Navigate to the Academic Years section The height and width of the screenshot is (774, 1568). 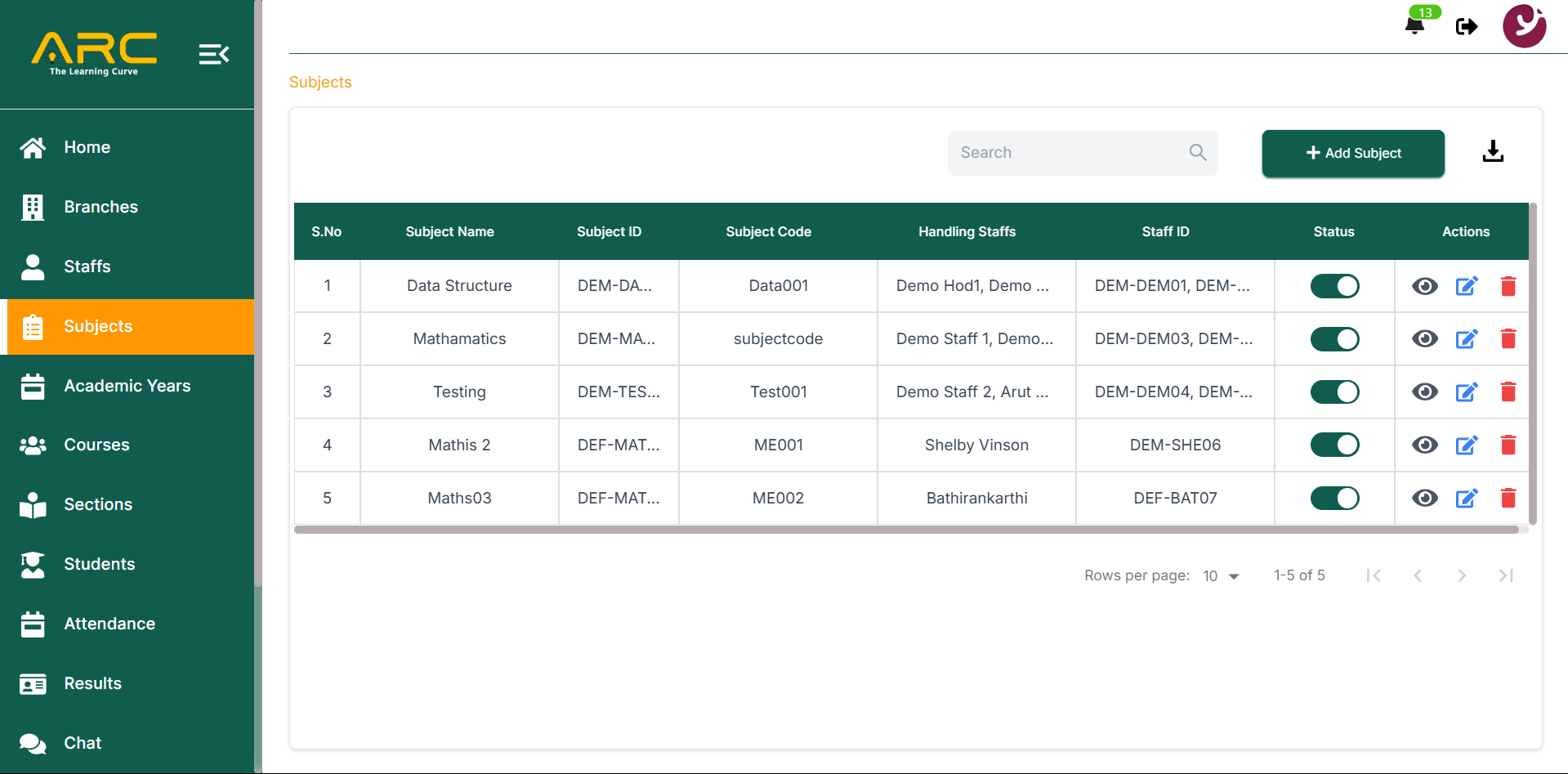point(127,385)
